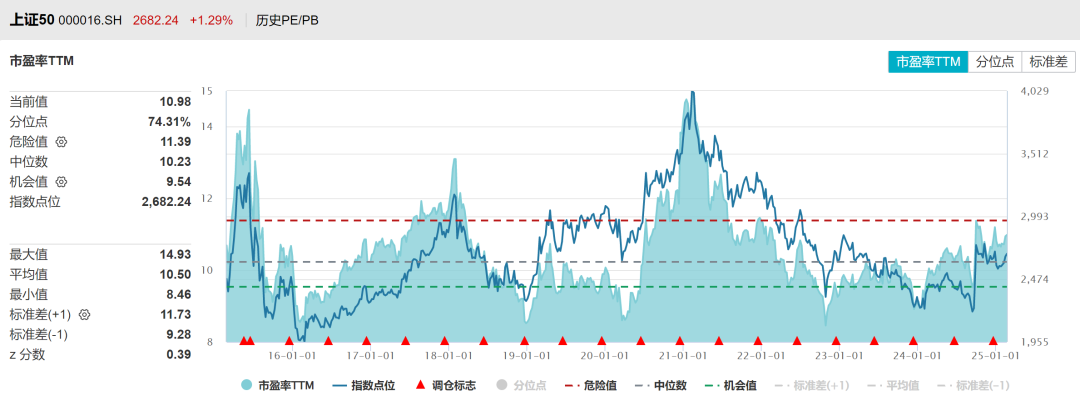Click the red triangle marker at 18-01-01

(444, 341)
